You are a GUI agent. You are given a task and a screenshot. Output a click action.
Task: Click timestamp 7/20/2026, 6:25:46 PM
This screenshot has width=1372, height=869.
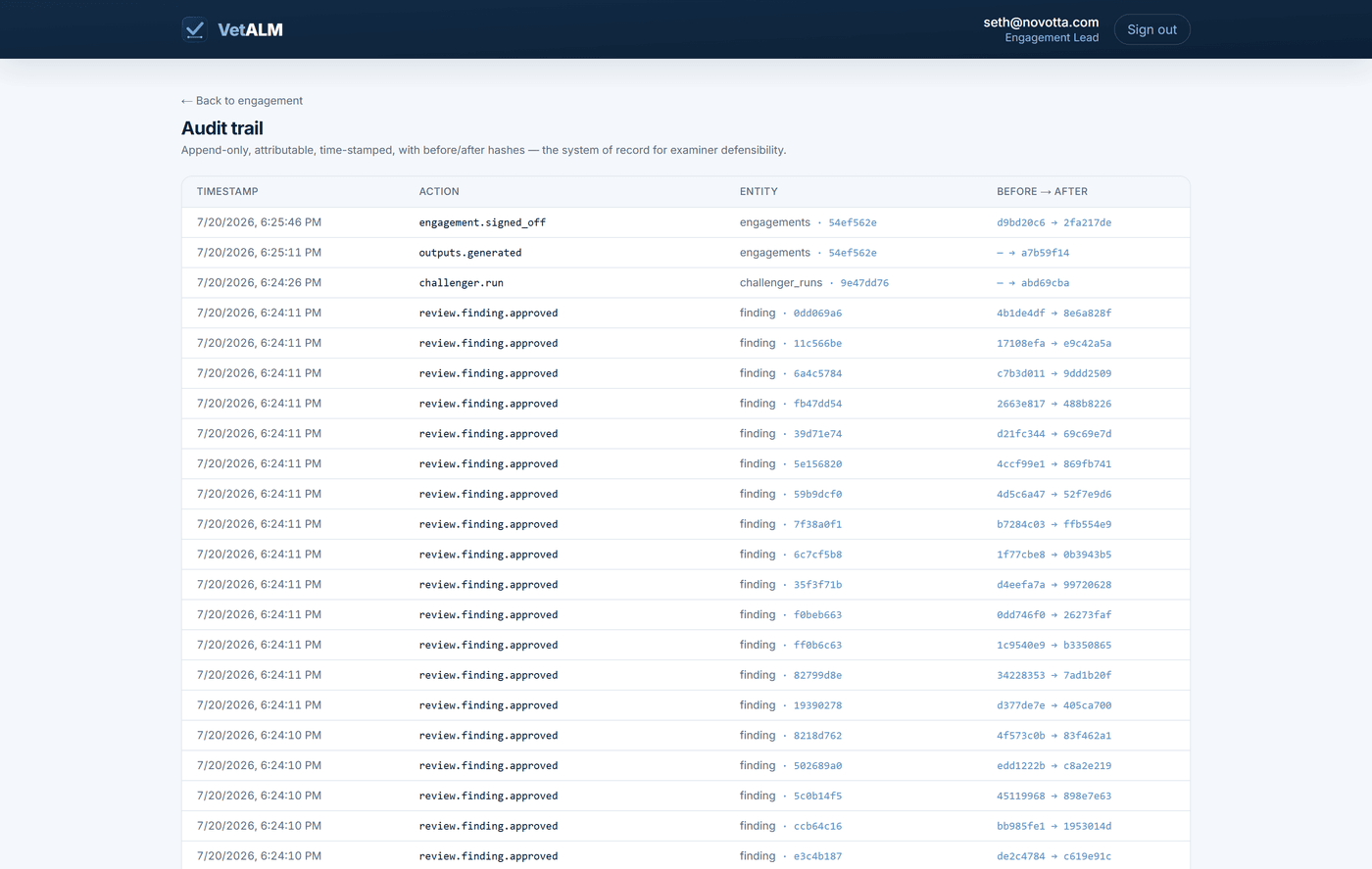click(259, 222)
